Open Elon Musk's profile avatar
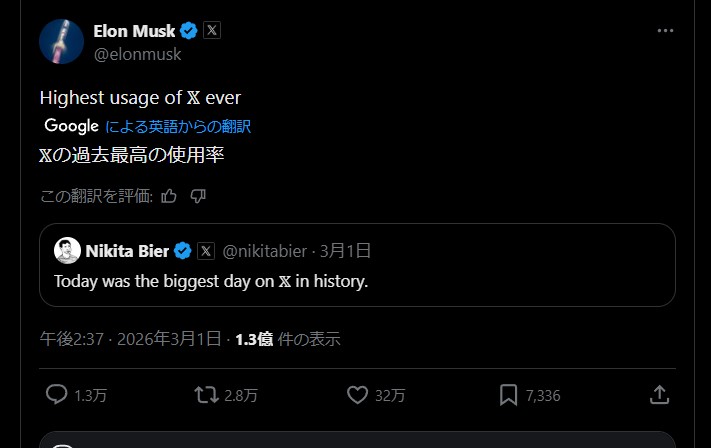Screen dimensions: 711x448 click(61, 41)
